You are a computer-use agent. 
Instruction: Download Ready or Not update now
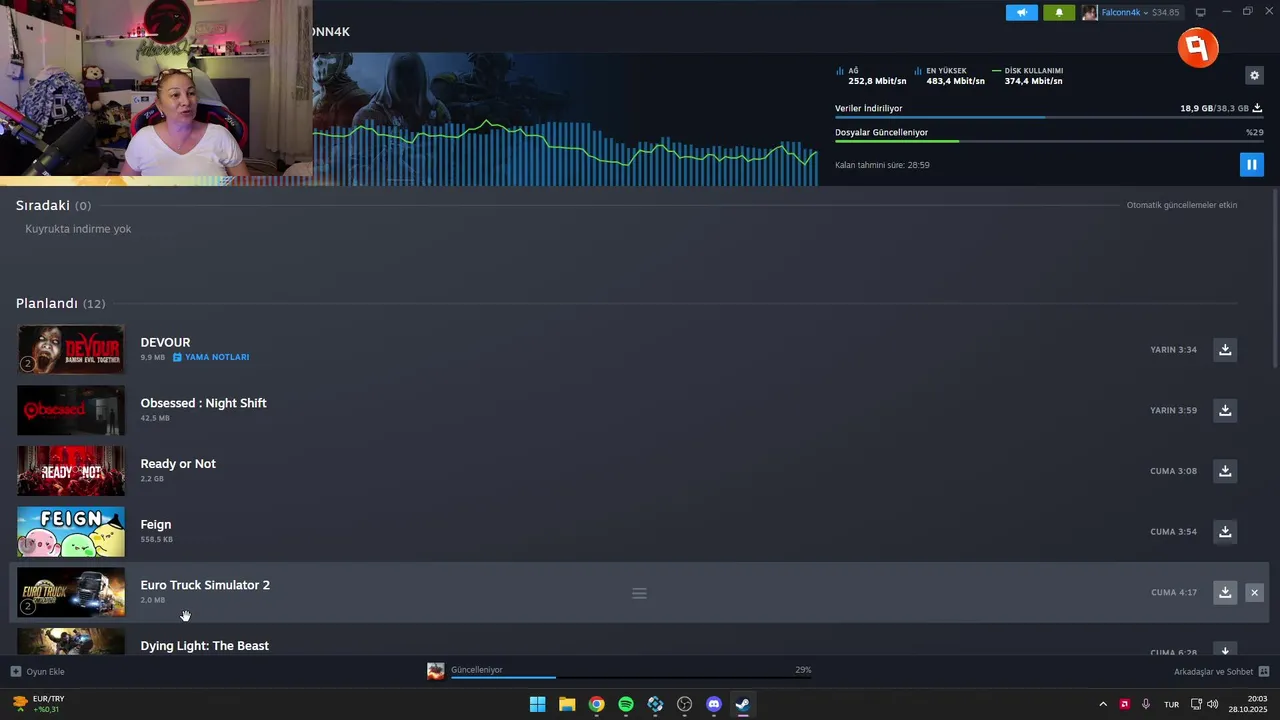(1225, 471)
